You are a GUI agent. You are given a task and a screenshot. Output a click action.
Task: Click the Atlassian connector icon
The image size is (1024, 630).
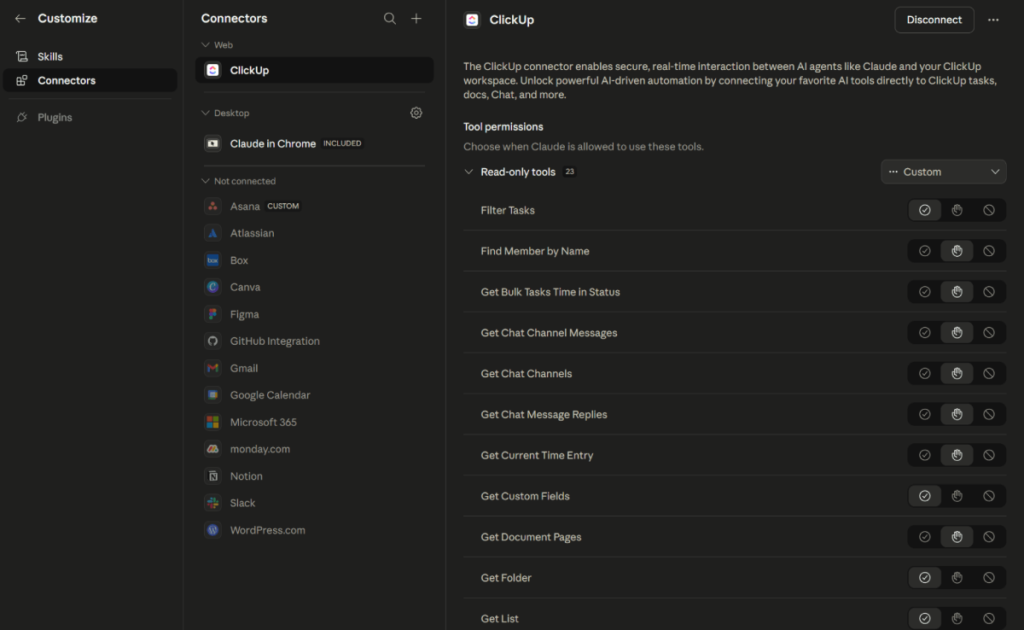(213, 233)
